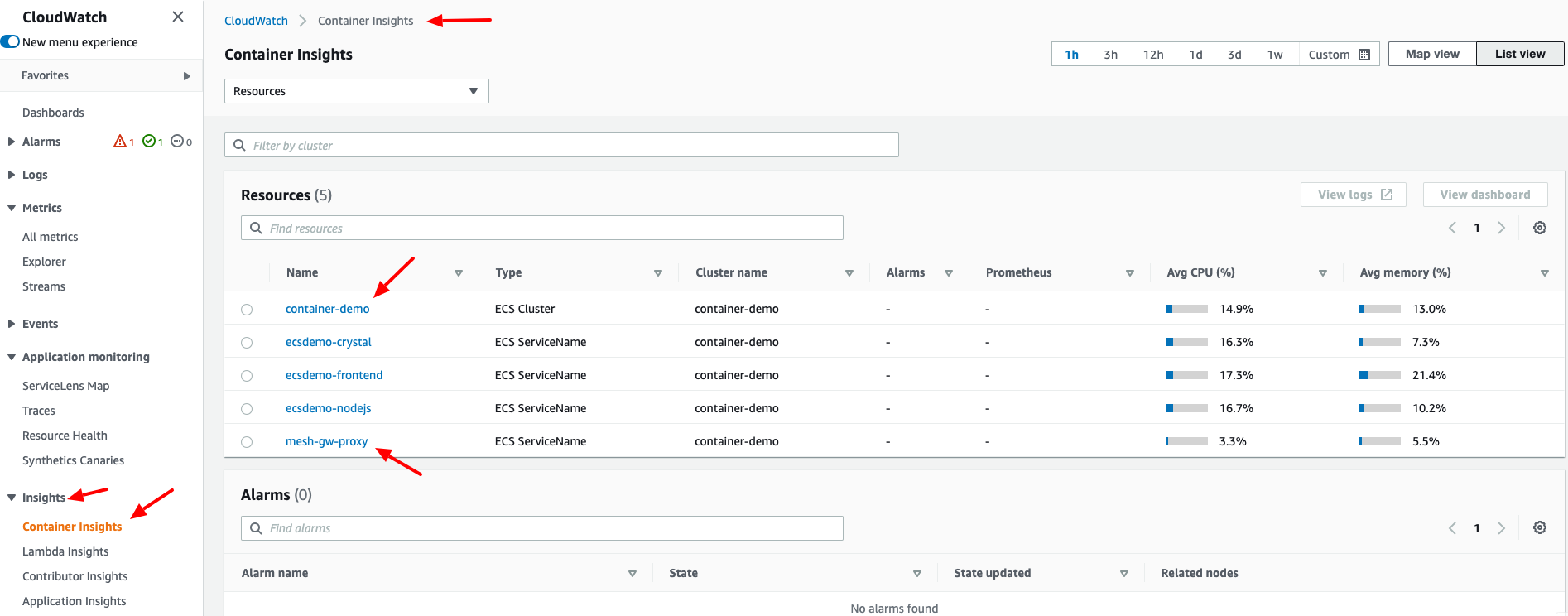Open the ecsdemo-crystal resource link
The width and height of the screenshot is (1568, 616).
point(329,342)
